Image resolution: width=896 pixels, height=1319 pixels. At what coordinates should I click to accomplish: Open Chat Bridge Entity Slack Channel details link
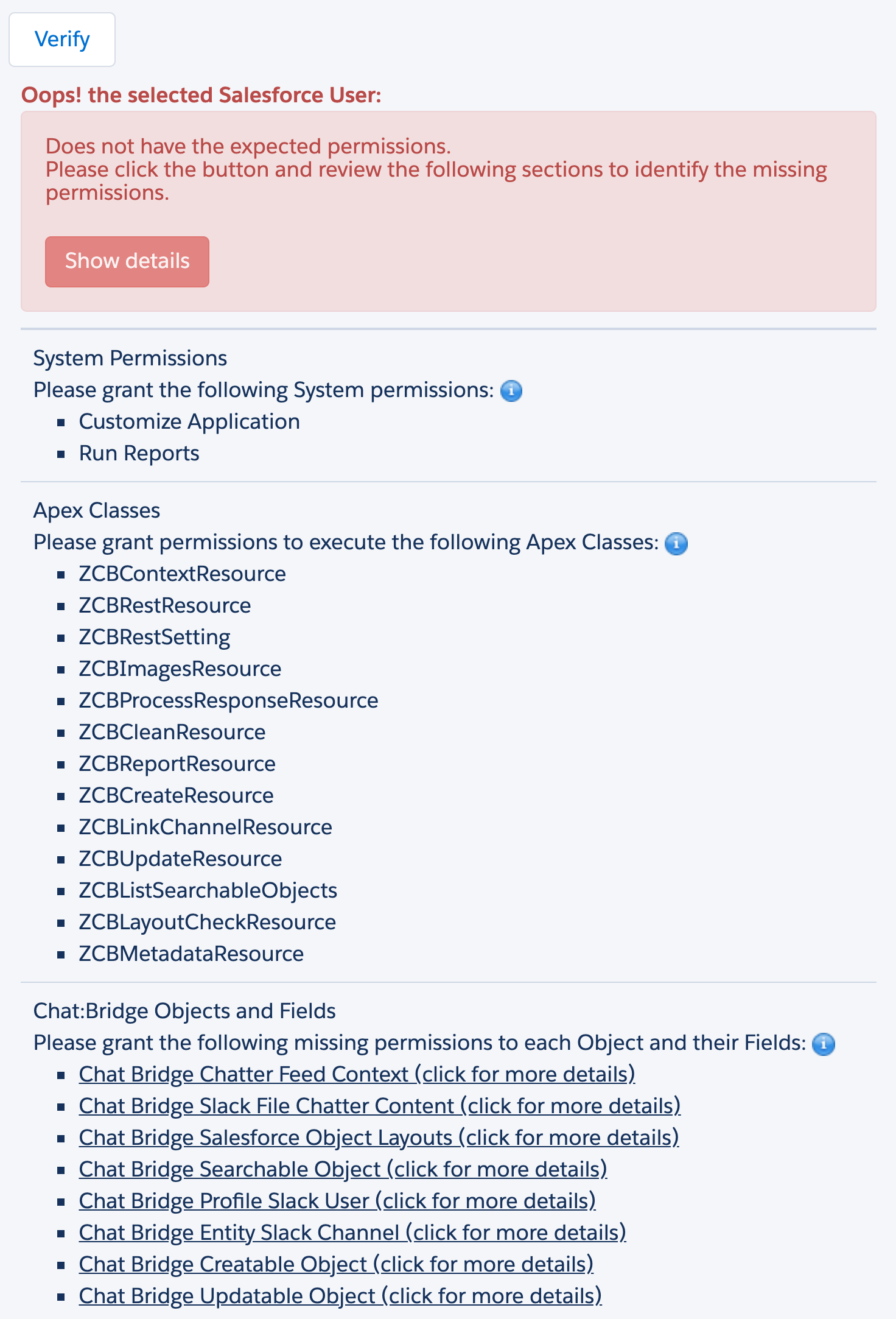(352, 1233)
